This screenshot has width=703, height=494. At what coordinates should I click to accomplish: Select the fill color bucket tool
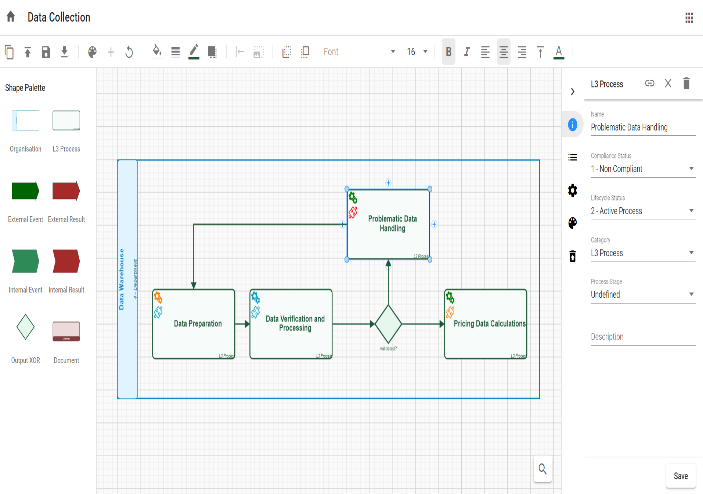point(156,51)
